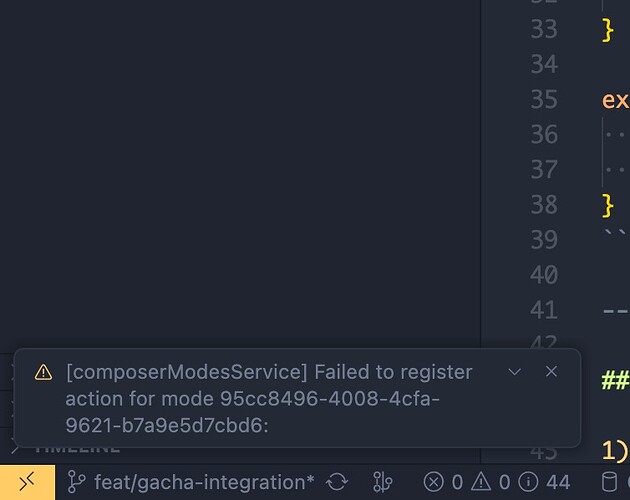630x500 pixels.
Task: Click the git branch icon in status bar
Action: (75, 482)
